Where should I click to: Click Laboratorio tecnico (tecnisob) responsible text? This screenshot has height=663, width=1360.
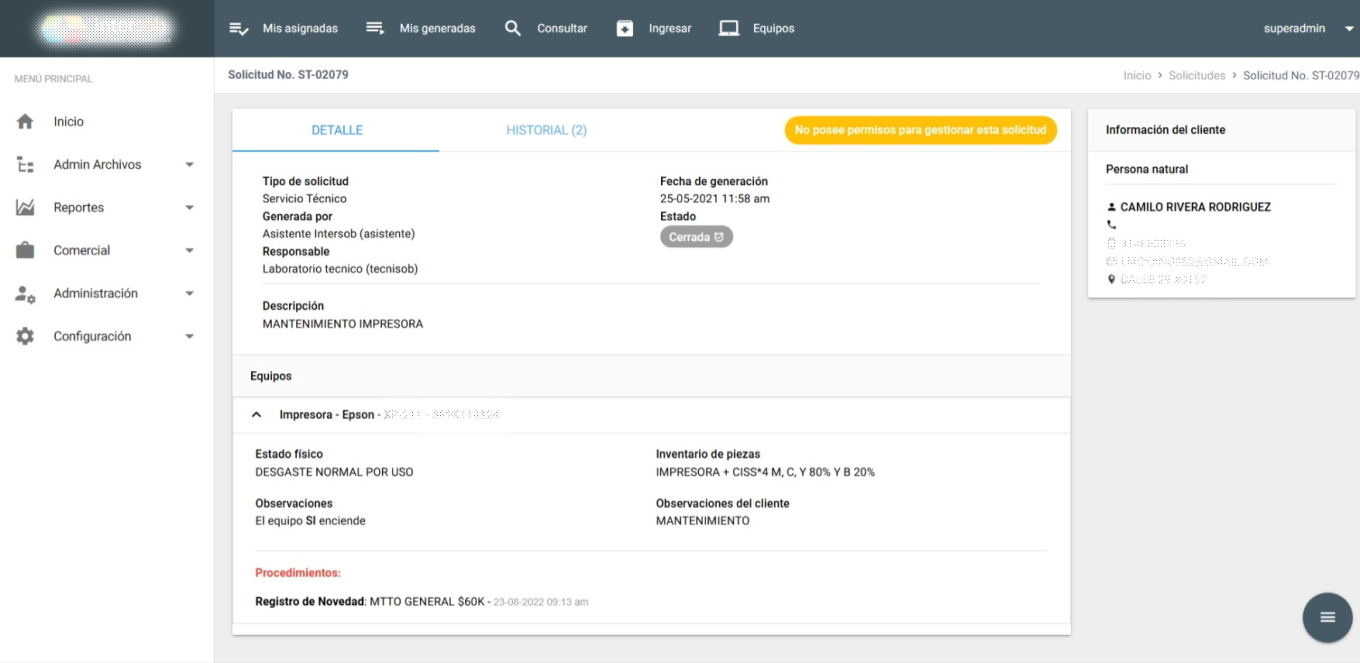[x=340, y=269]
